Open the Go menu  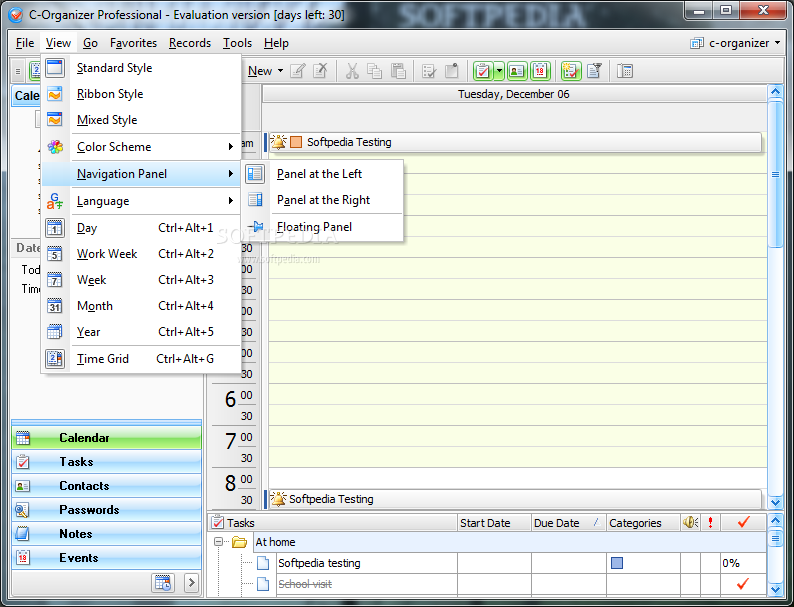click(90, 43)
